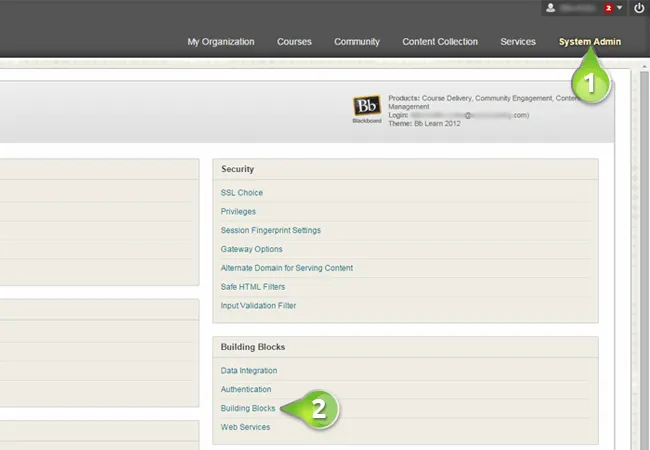Viewport: 650px width, 450px height.
Task: Click the user avatar icon
Action: point(550,8)
